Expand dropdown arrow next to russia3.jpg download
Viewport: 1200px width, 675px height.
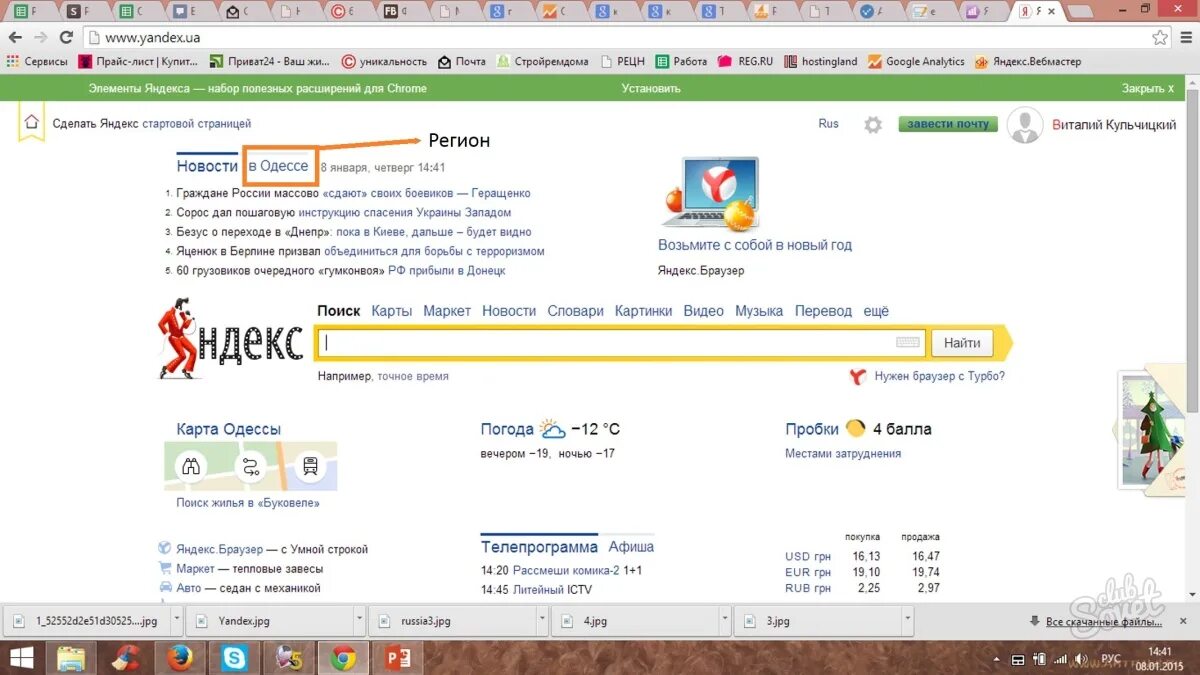click(x=542, y=620)
